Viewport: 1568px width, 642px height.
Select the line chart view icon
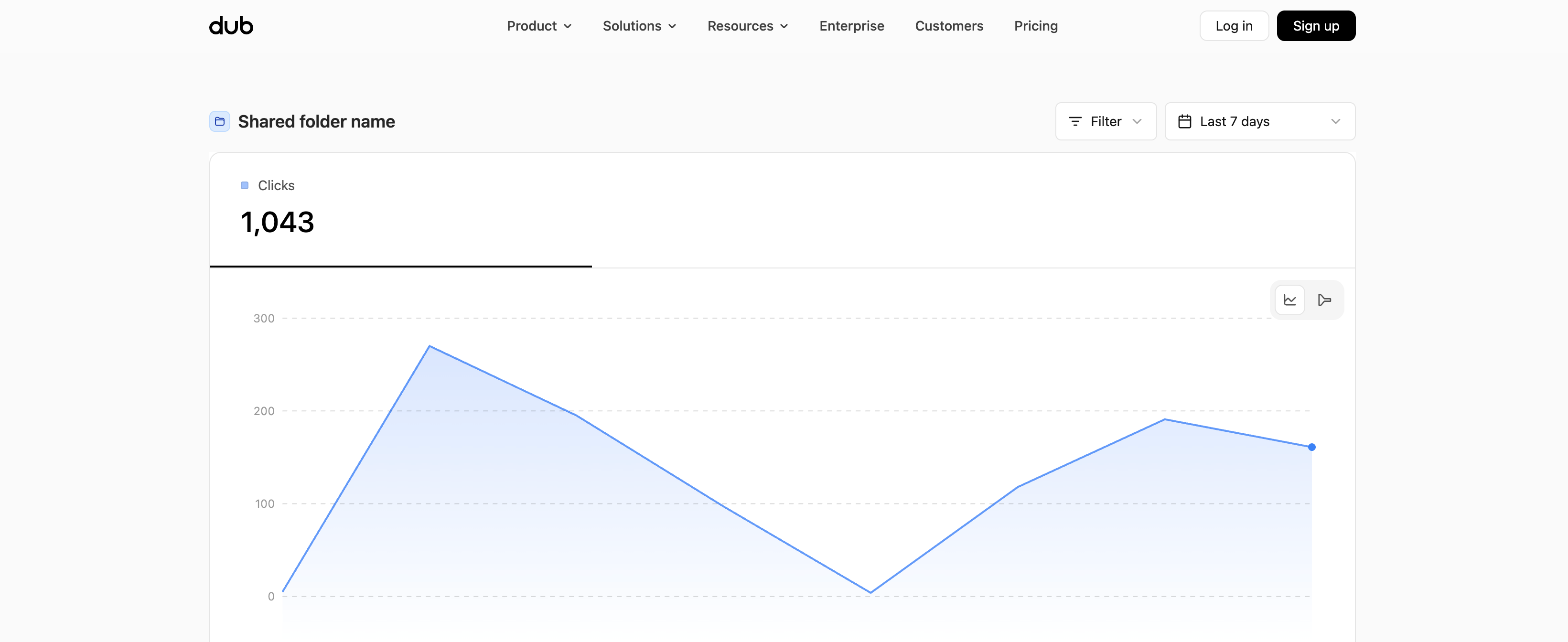click(x=1289, y=300)
